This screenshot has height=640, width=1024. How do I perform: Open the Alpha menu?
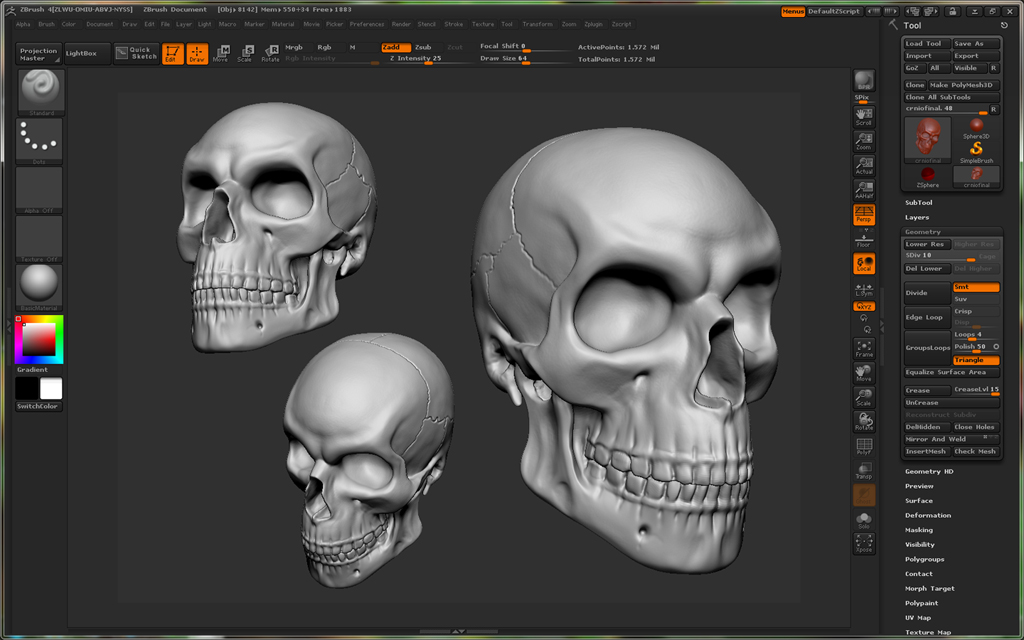click(23, 25)
